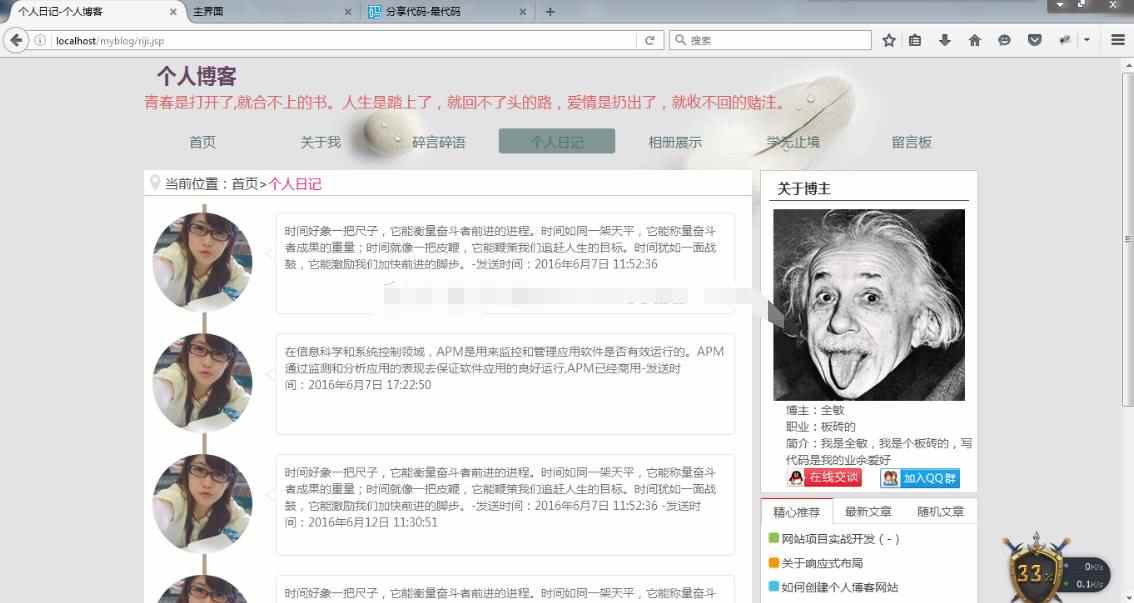Click the red slogan starting 青春是打开了
The image size is (1134, 603).
(x=465, y=102)
